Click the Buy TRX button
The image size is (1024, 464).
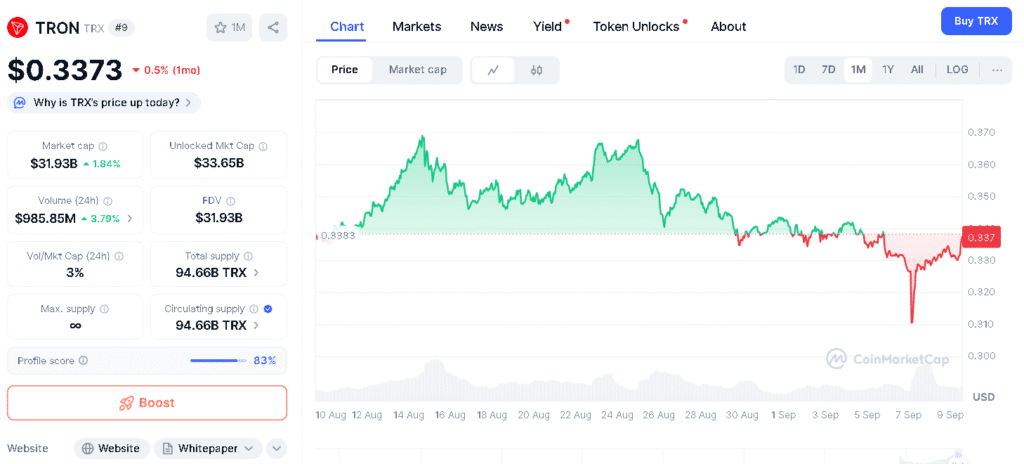(976, 21)
